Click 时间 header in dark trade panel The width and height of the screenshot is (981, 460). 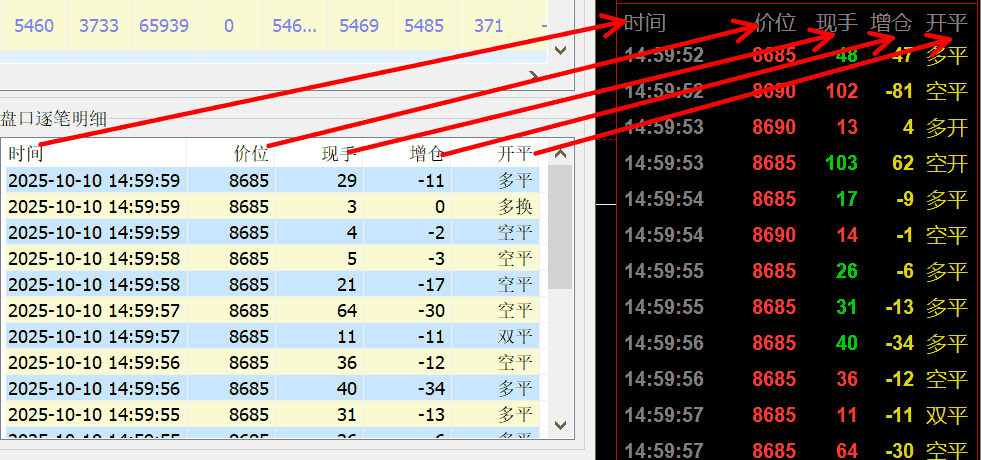point(645,23)
